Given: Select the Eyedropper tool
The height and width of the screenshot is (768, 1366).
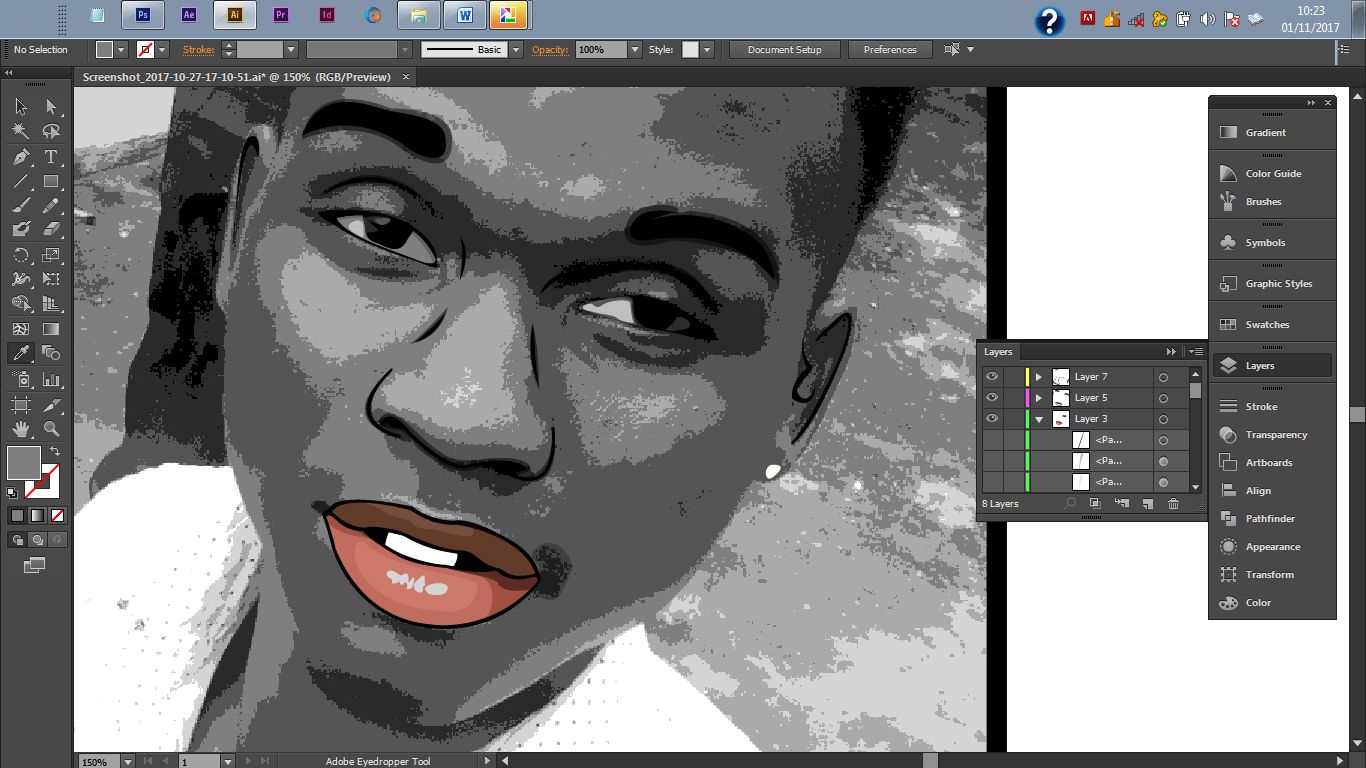Looking at the screenshot, I should [x=21, y=353].
